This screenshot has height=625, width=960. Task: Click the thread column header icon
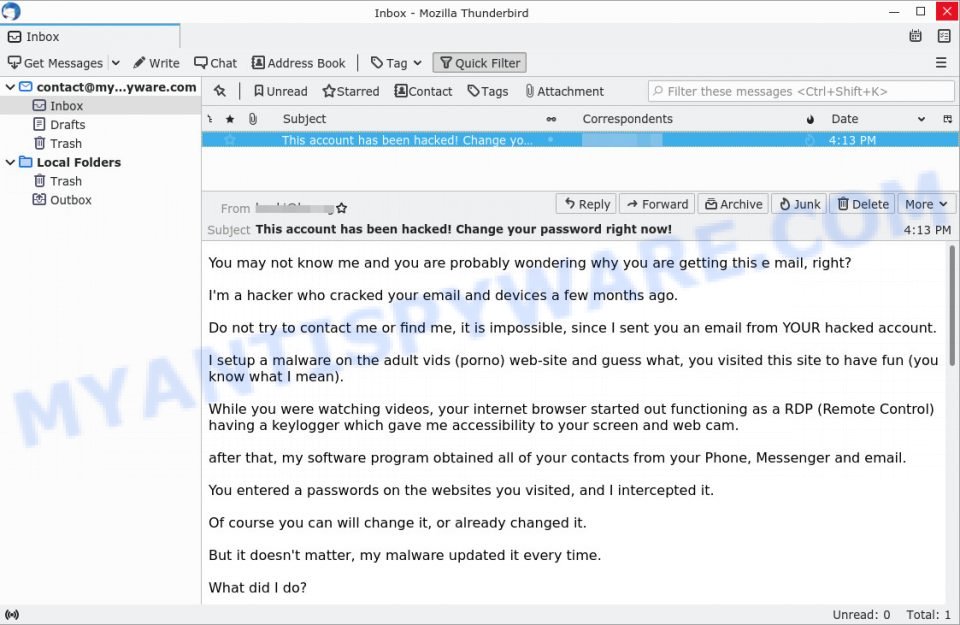[210, 119]
